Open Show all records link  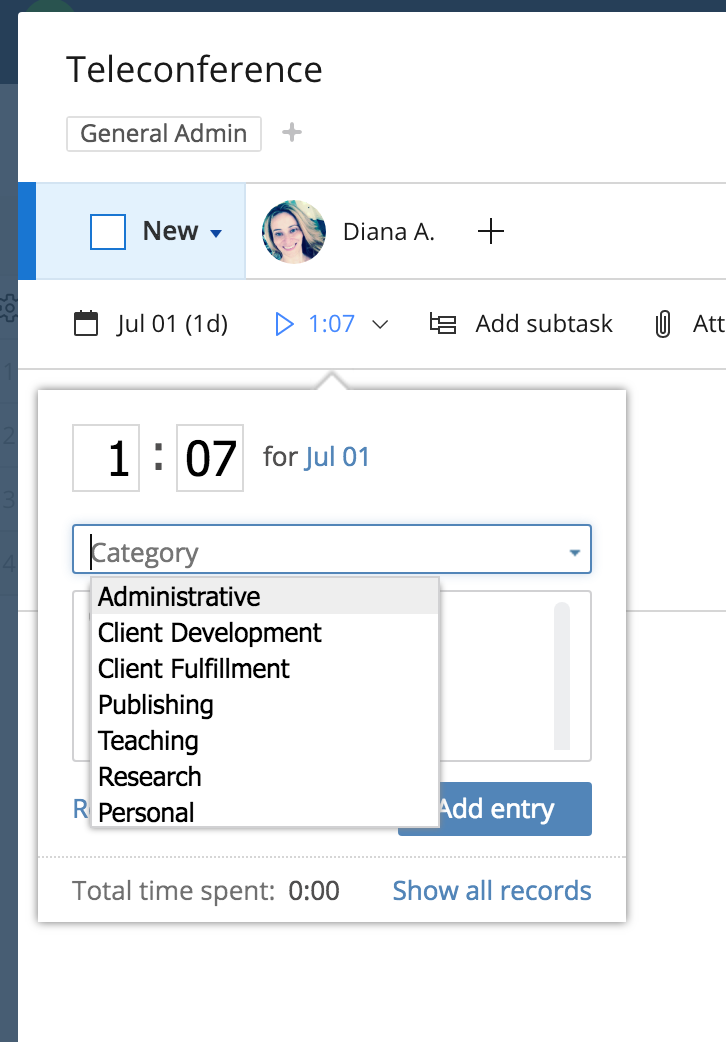[x=491, y=891]
